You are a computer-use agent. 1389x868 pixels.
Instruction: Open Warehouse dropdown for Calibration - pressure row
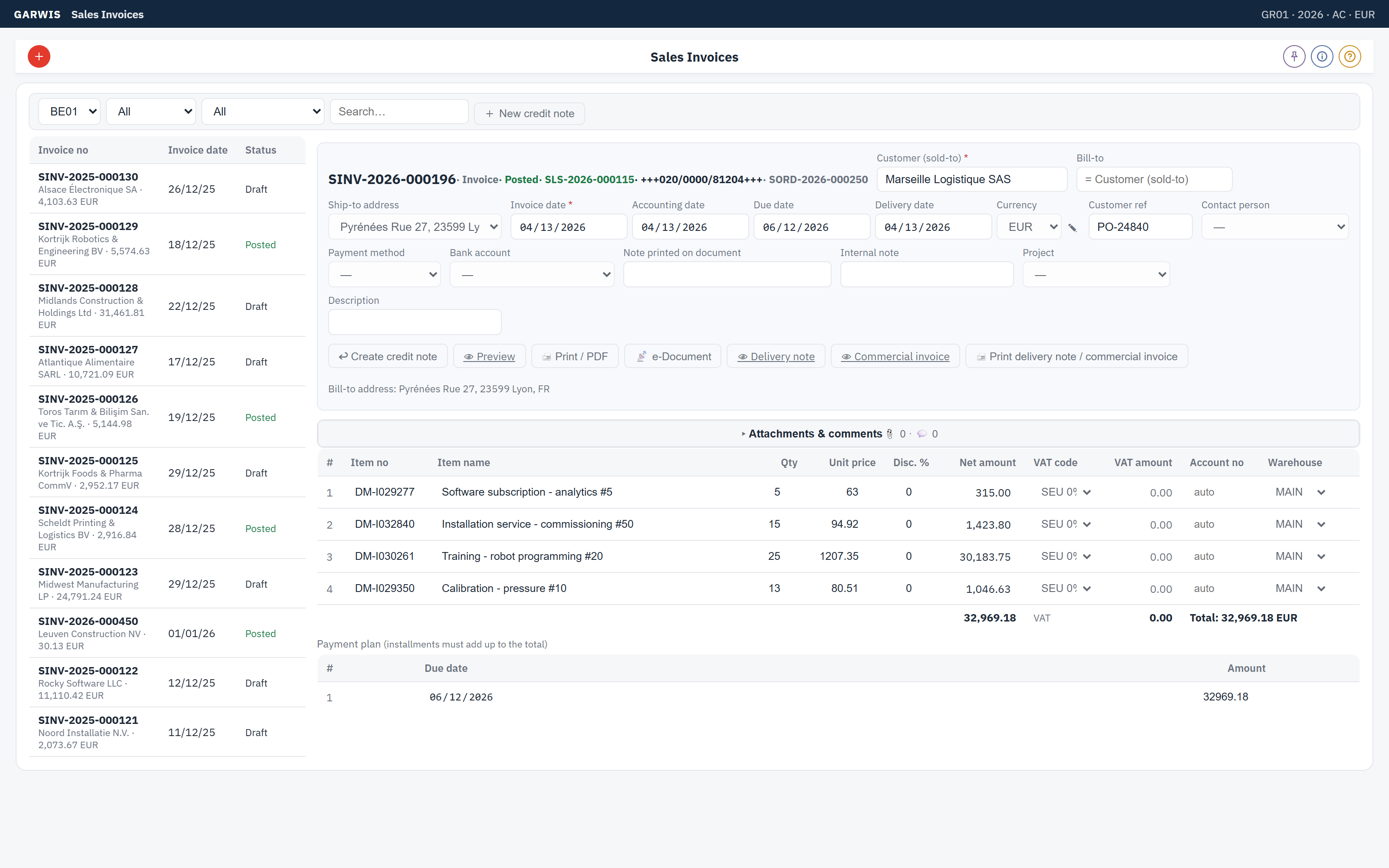[1300, 589]
